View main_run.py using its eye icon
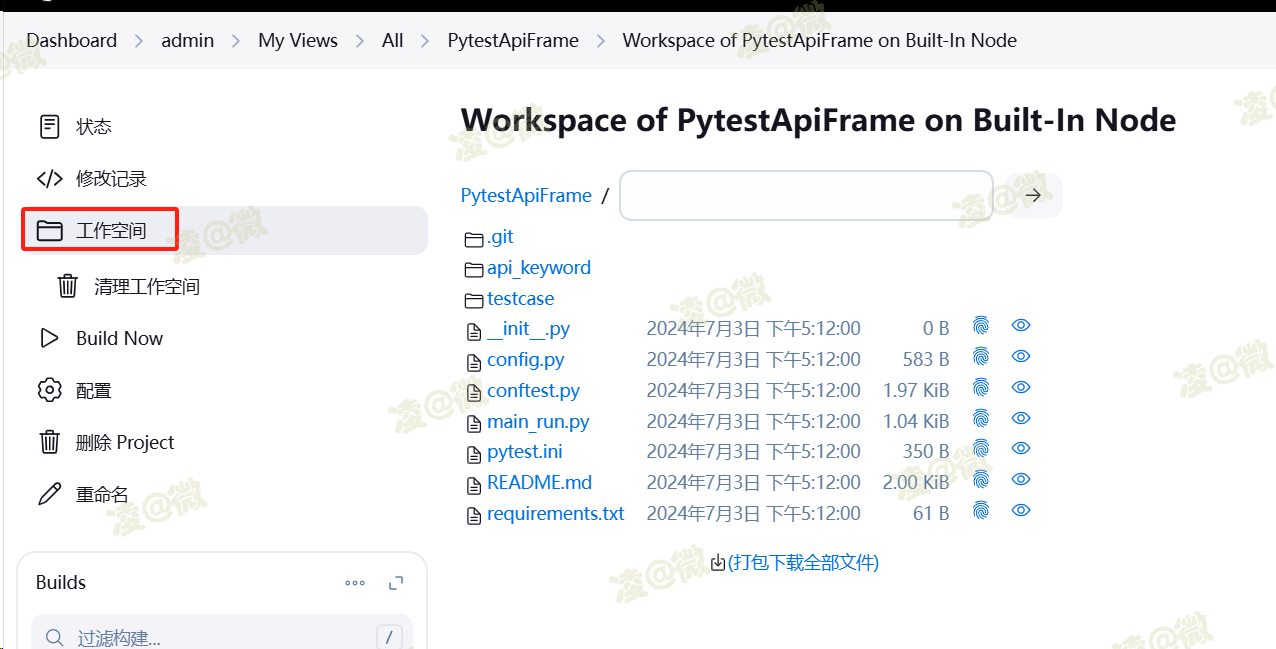The image size is (1276, 649). [1020, 419]
